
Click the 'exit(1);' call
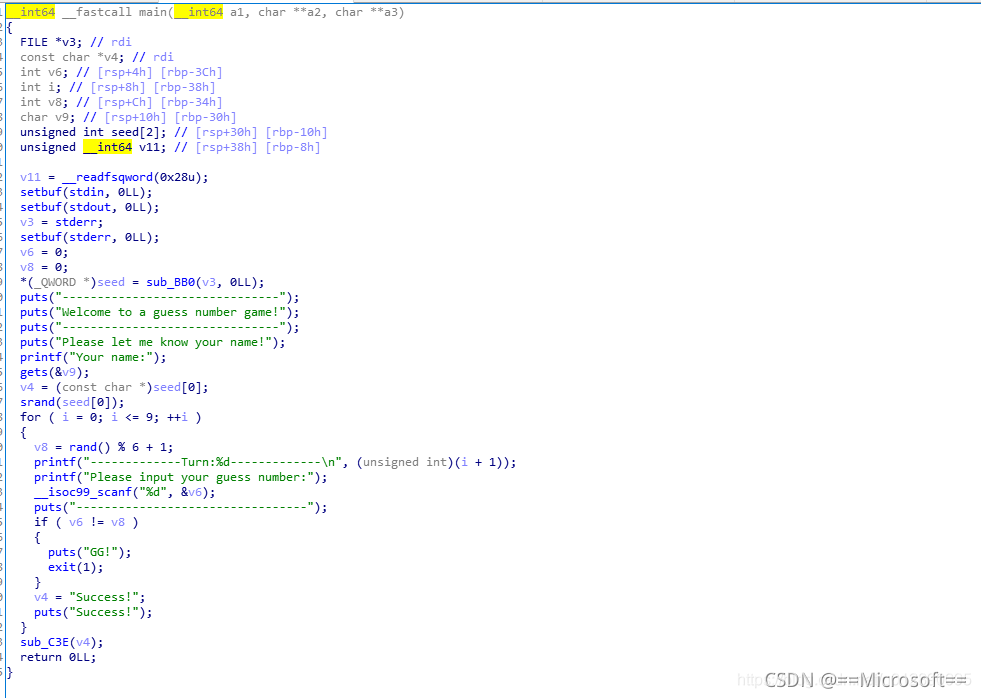coord(75,567)
